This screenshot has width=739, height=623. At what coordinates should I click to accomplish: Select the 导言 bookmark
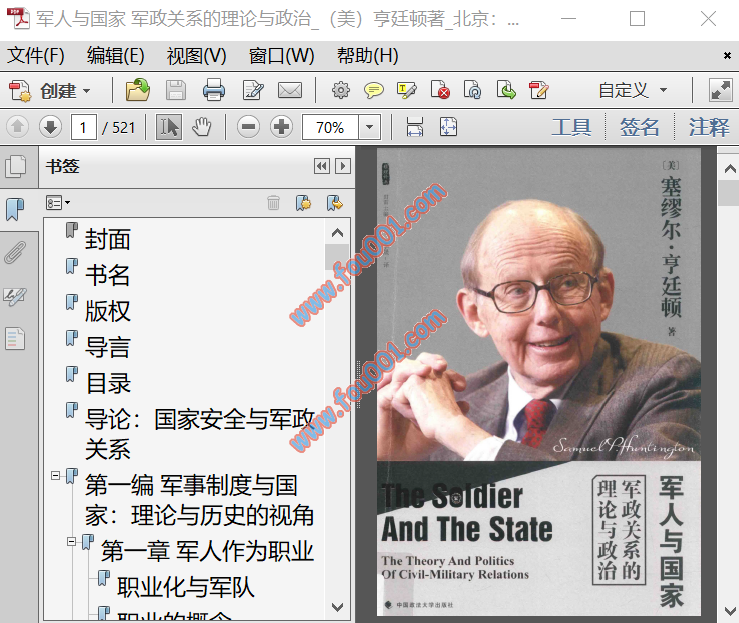(x=107, y=347)
